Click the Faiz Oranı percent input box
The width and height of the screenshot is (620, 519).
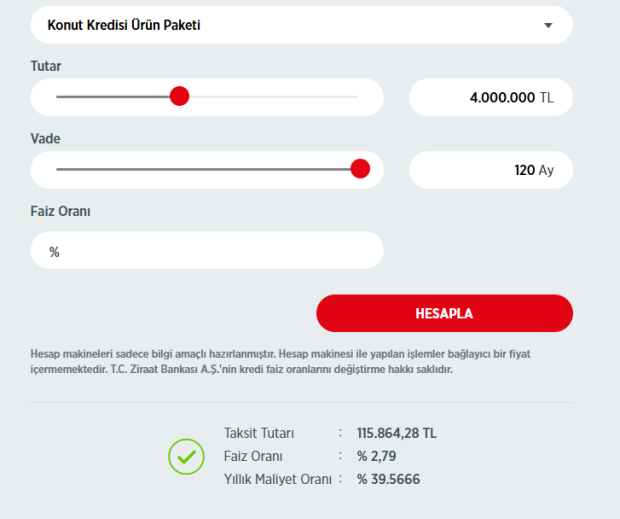coord(207,251)
